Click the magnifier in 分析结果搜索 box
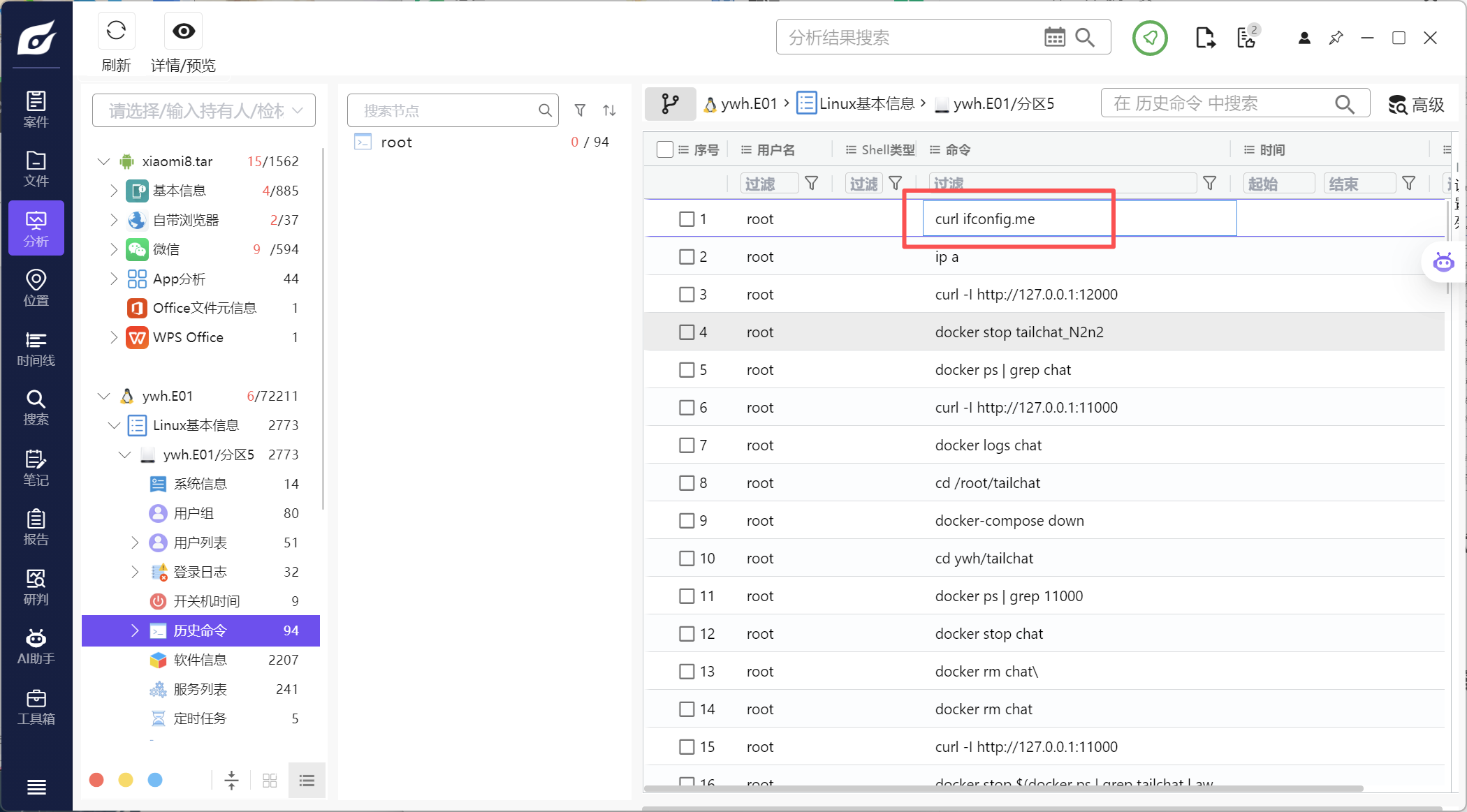Viewport: 1467px width, 812px height. click(x=1085, y=37)
